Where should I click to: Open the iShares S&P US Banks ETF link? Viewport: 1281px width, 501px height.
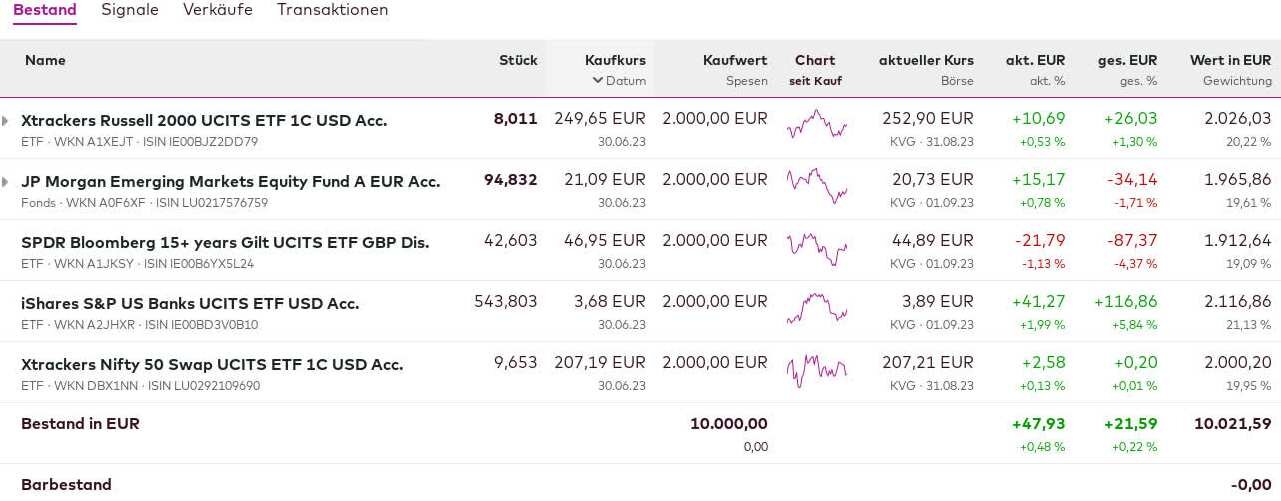[190, 304]
